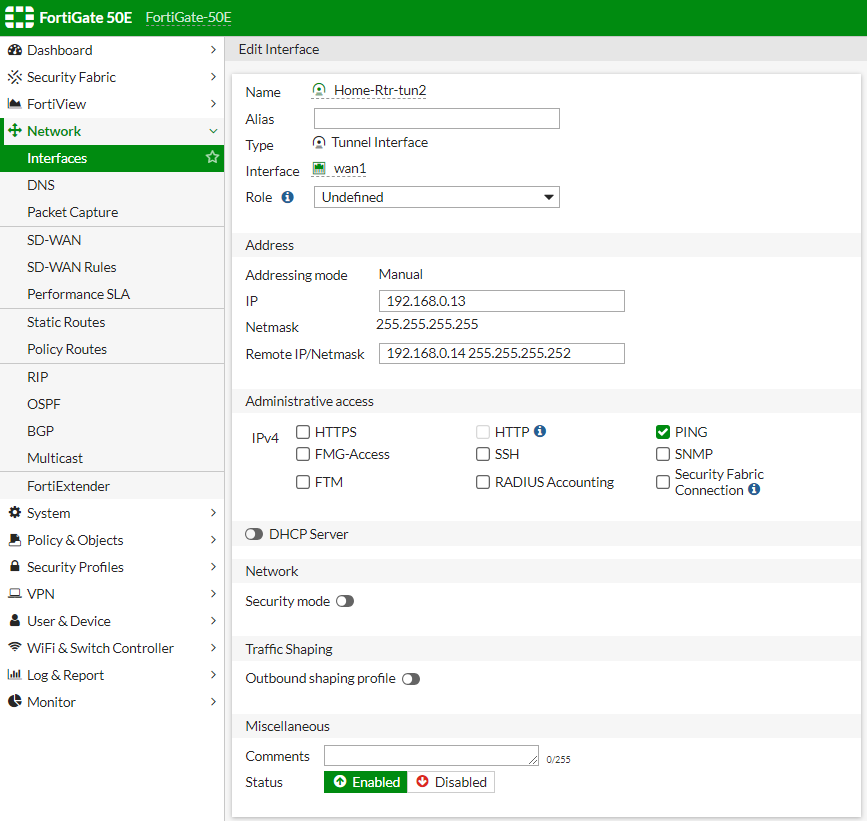
Task: Click the Security Fabric Connection info icon
Action: coord(754,490)
